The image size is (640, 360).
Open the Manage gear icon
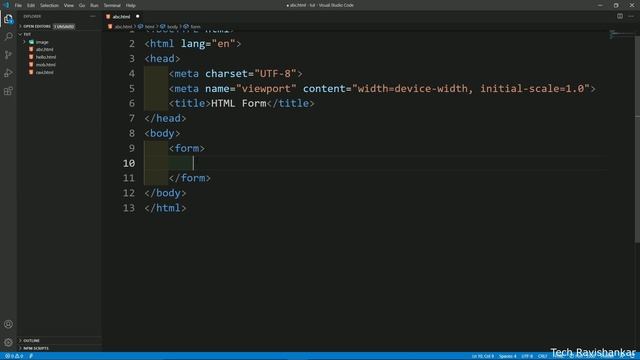[8, 342]
